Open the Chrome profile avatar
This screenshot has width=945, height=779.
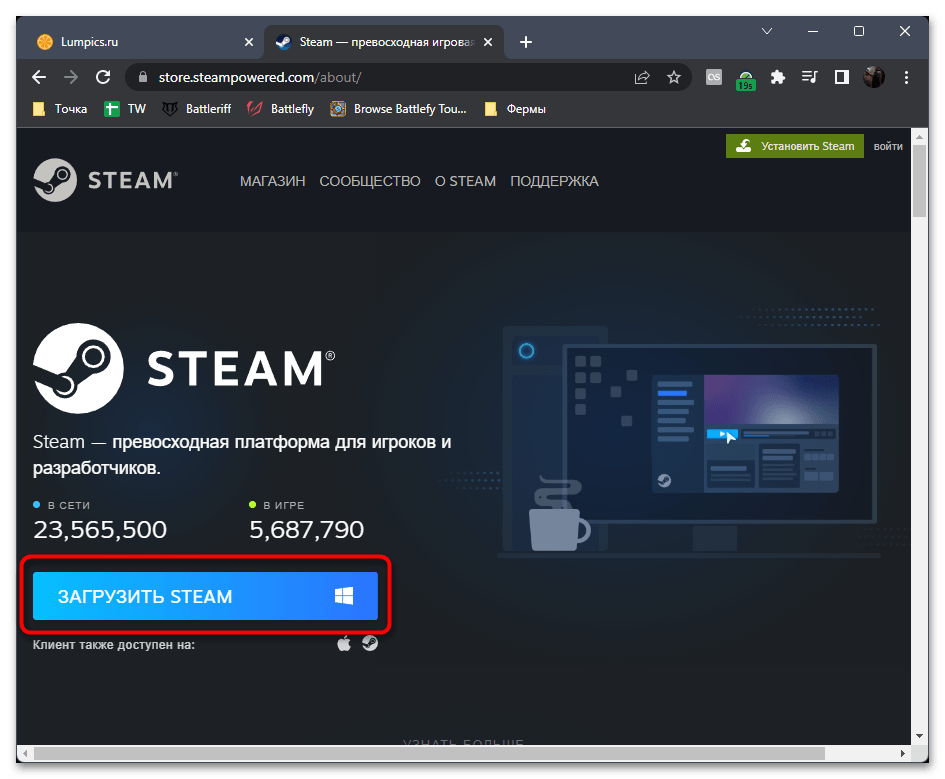tap(873, 77)
